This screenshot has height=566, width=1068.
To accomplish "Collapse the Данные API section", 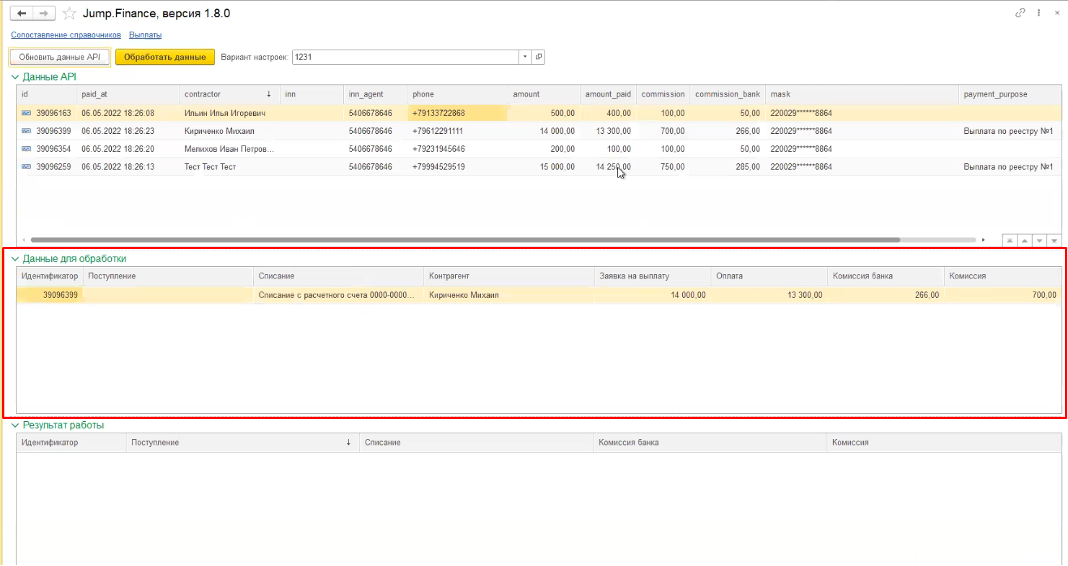I will 14,77.
